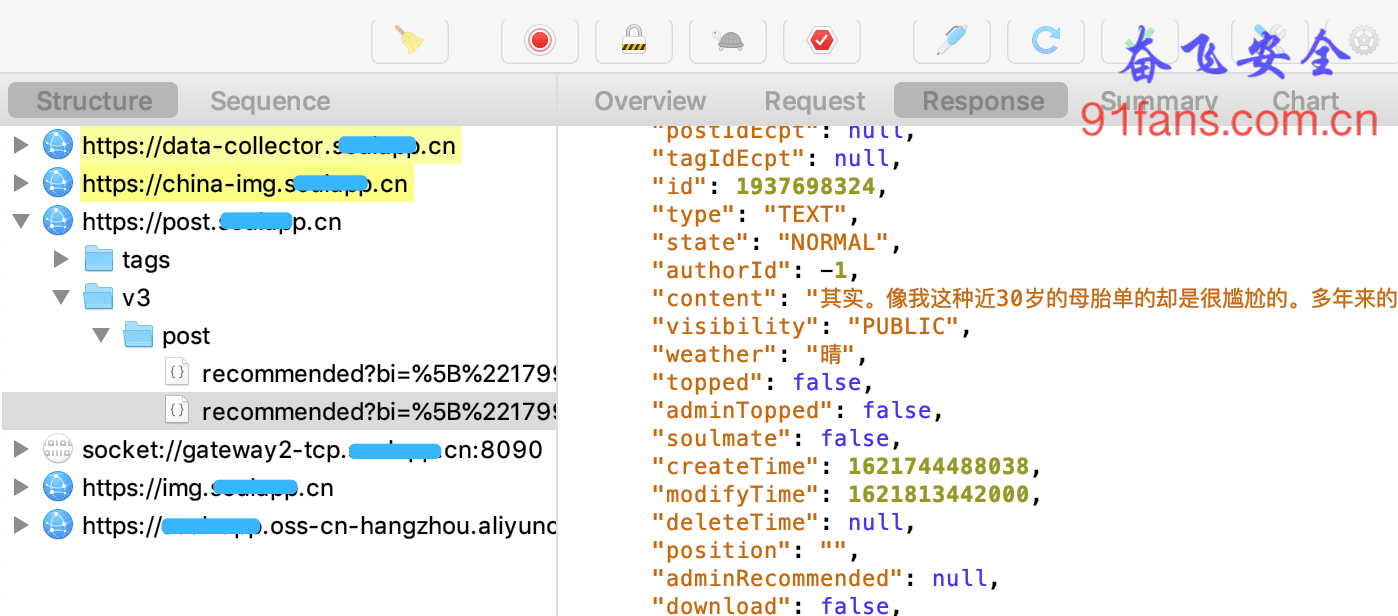Click the "soulmate": false line
Viewport: 1398px width, 616px height.
tap(776, 438)
